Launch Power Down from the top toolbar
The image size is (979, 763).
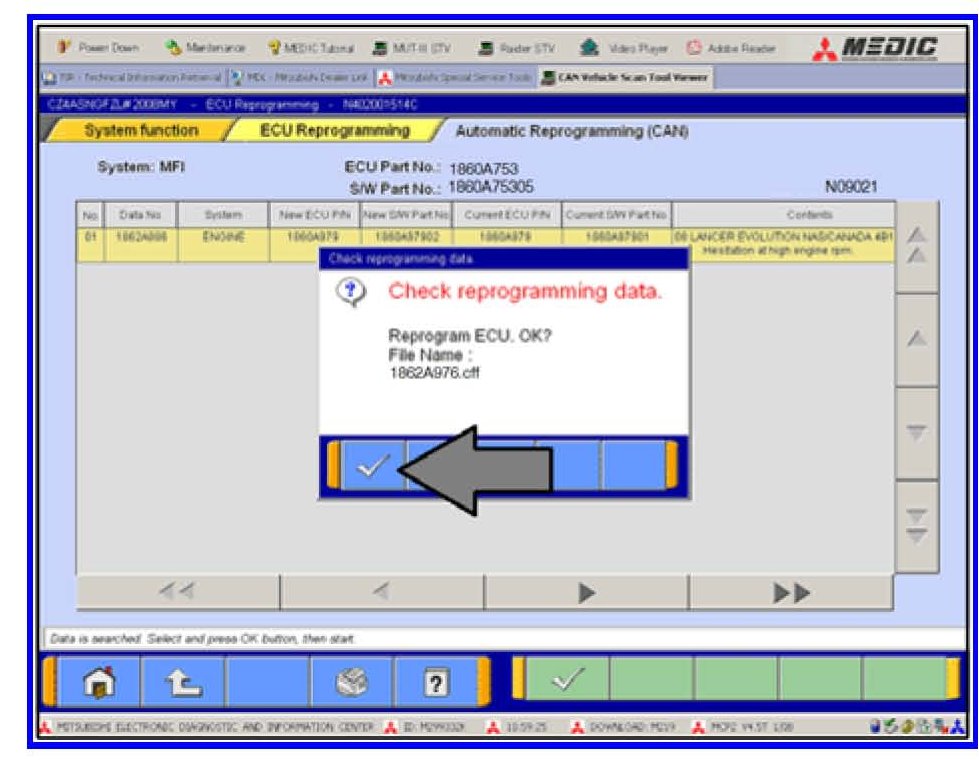[x=98, y=49]
